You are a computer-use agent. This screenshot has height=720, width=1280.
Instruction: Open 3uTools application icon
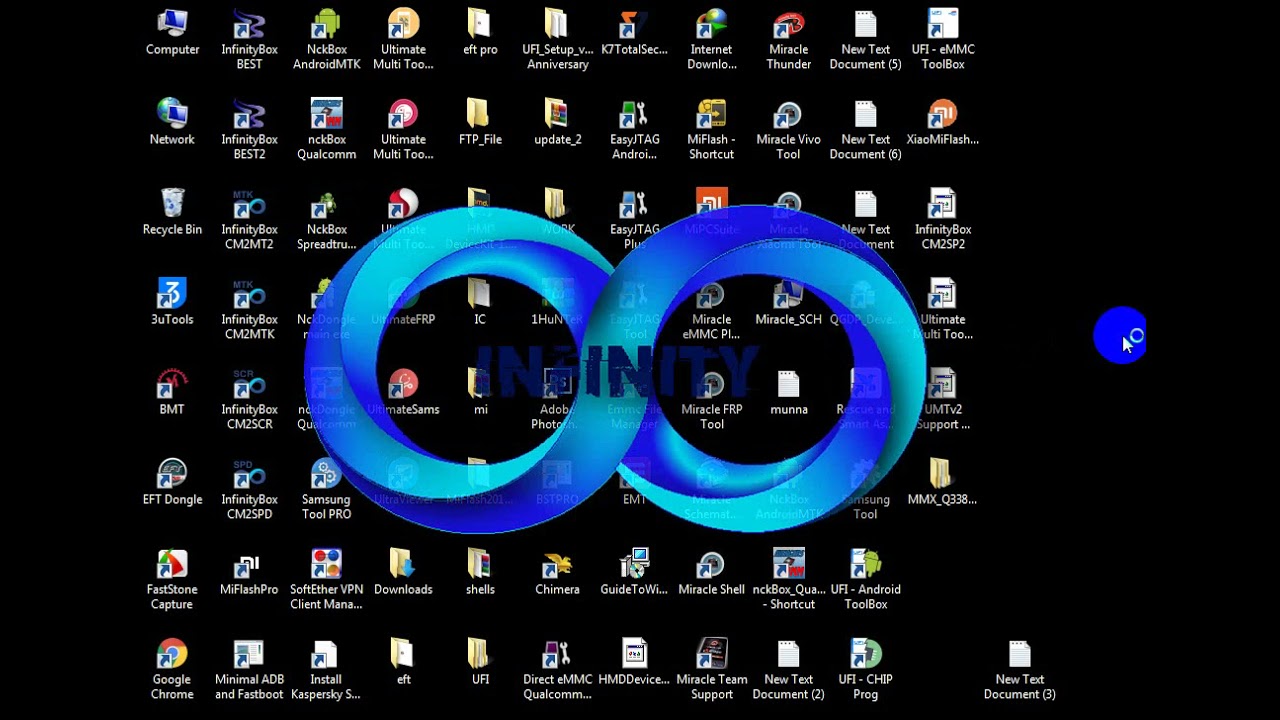click(172, 304)
